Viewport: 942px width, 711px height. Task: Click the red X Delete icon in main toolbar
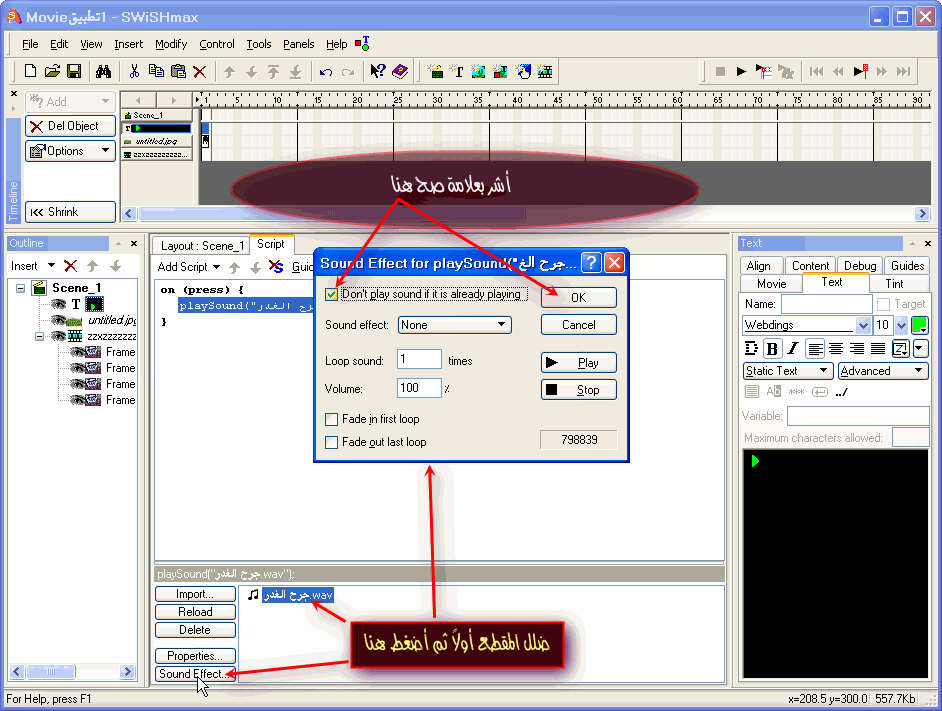[200, 72]
